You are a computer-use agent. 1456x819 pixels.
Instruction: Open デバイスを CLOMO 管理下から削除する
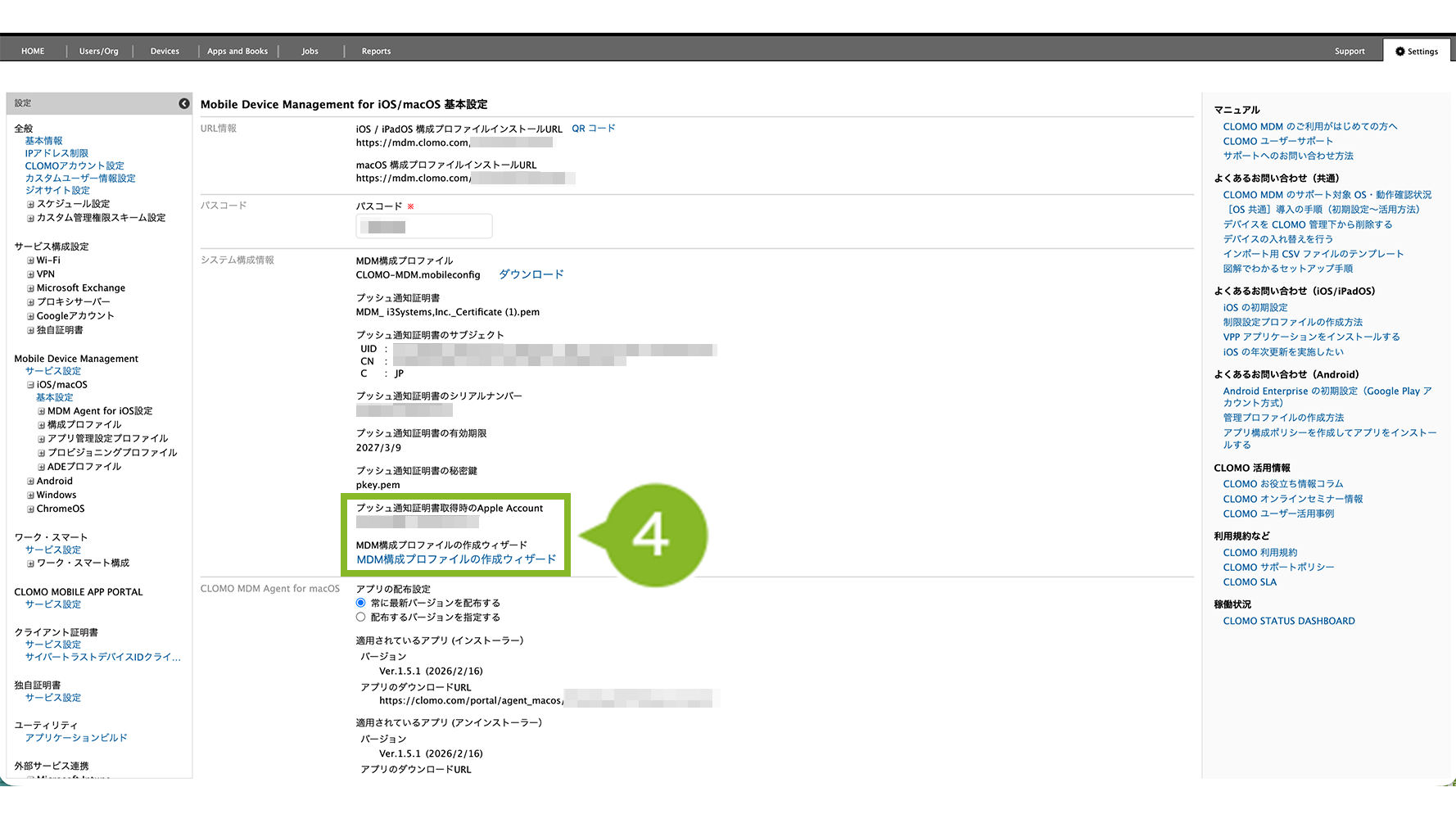(1308, 225)
